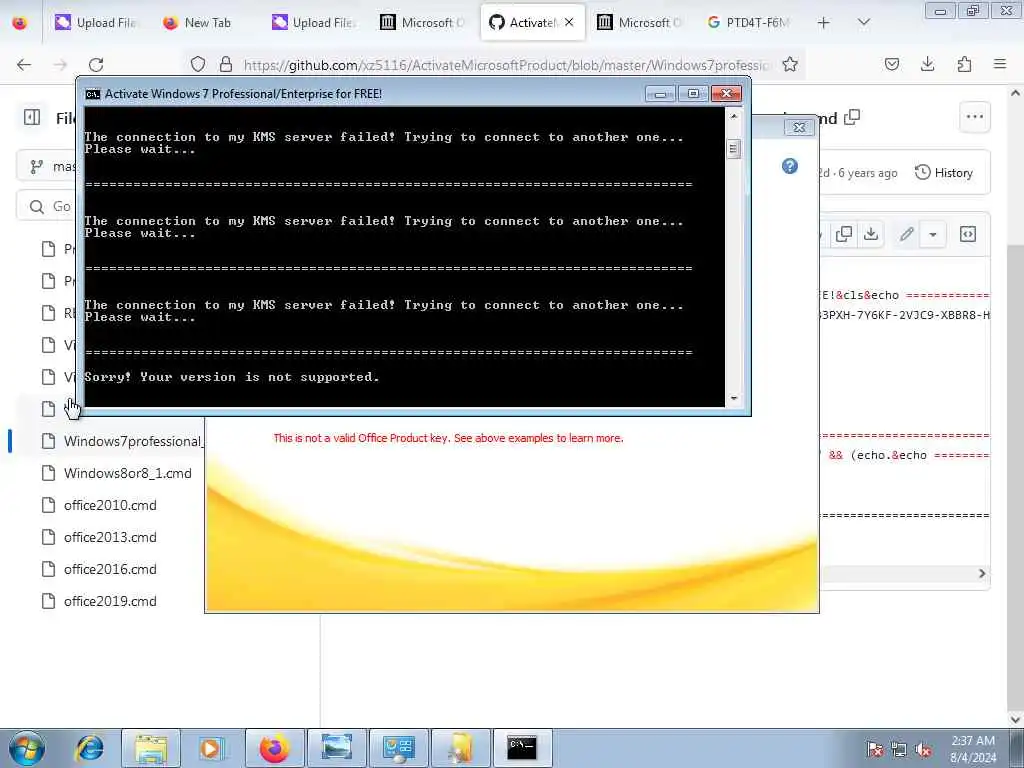Open Firefox Pocket save icon

tap(891, 64)
